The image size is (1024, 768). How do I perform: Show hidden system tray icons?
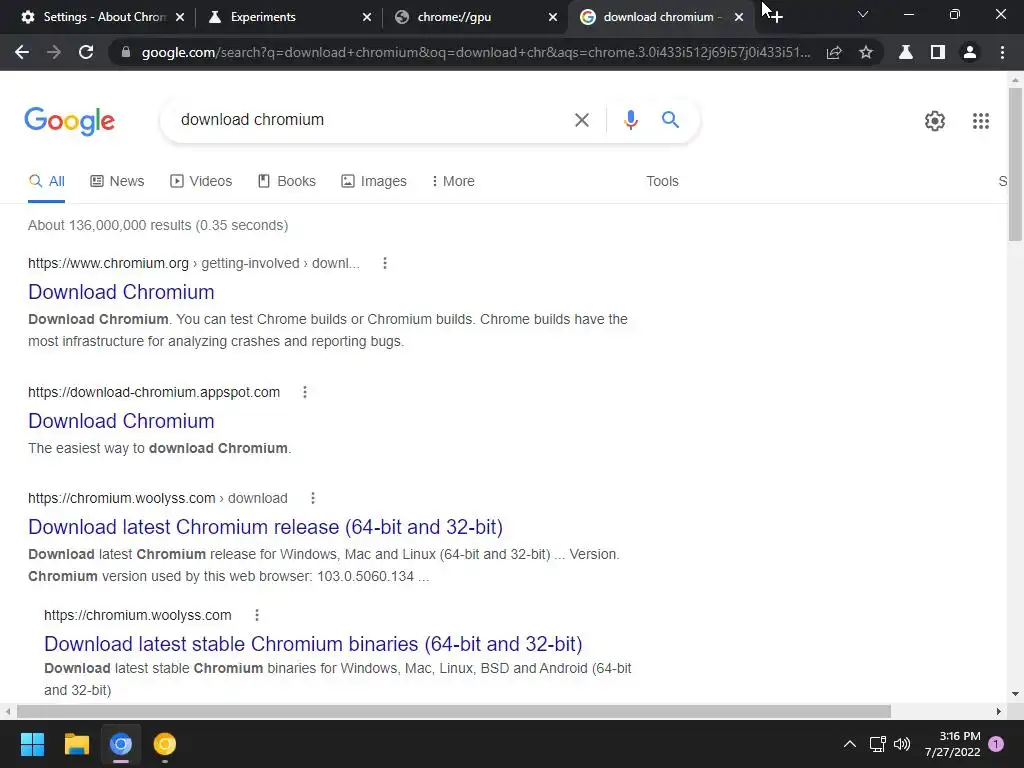point(850,744)
